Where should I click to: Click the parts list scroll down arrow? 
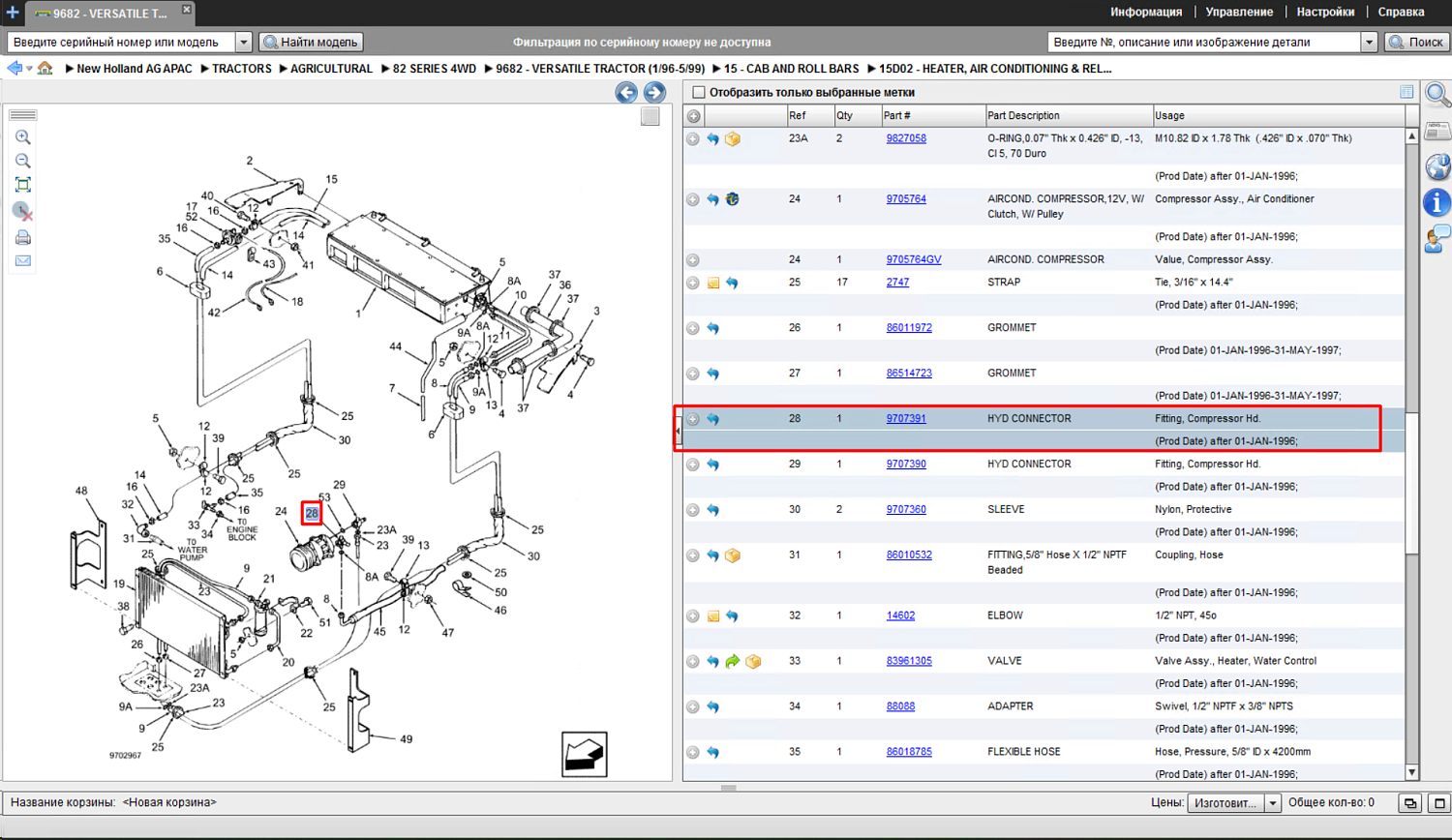coord(1411,772)
